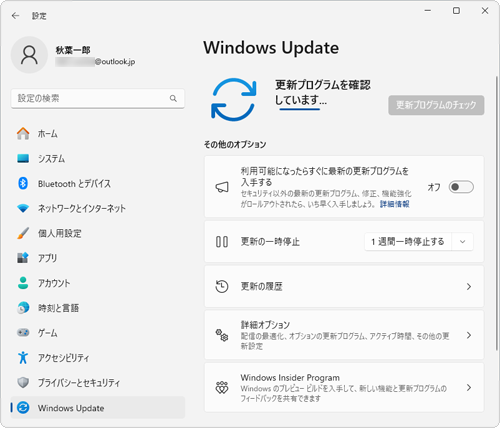Open ゲーム settings
This screenshot has width=500, height=428.
[x=98, y=333]
